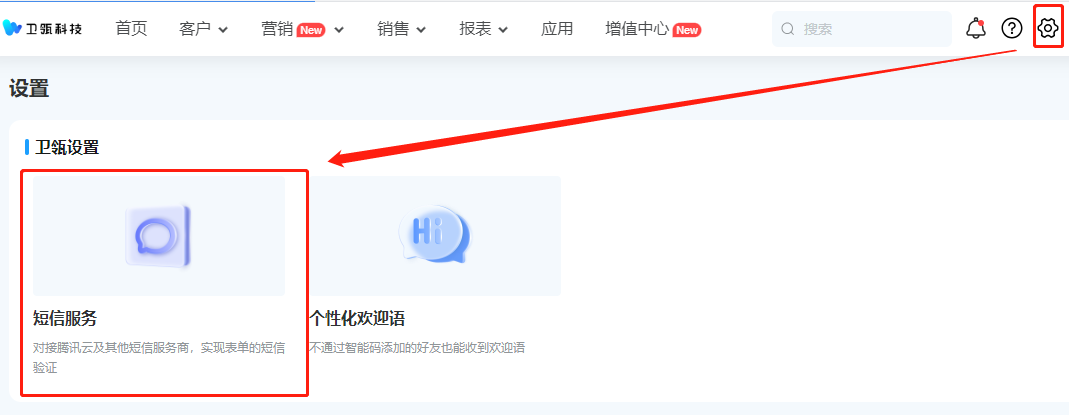Focus the 搜索 search field
The height and width of the screenshot is (415, 1069).
pyautogui.click(x=861, y=29)
